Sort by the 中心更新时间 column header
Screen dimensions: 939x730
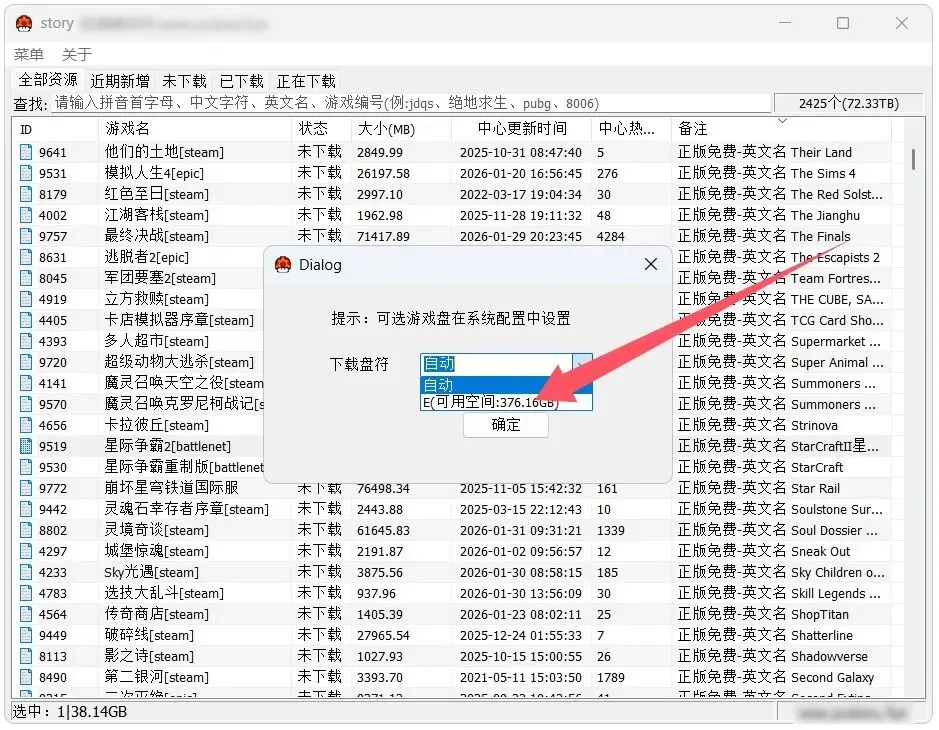522,129
